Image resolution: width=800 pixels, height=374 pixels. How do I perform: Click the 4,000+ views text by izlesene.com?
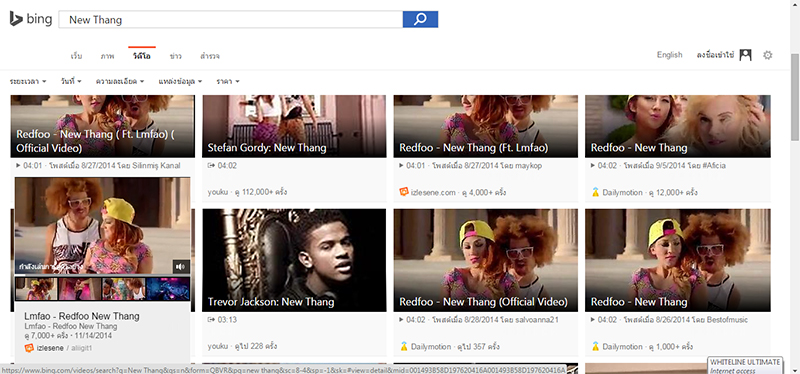coord(484,192)
